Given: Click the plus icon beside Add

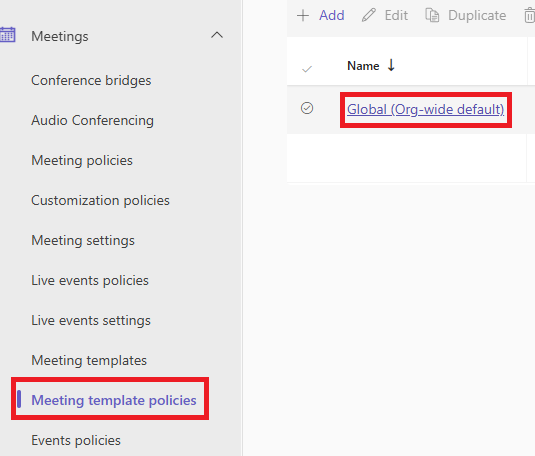Looking at the screenshot, I should pyautogui.click(x=303, y=16).
